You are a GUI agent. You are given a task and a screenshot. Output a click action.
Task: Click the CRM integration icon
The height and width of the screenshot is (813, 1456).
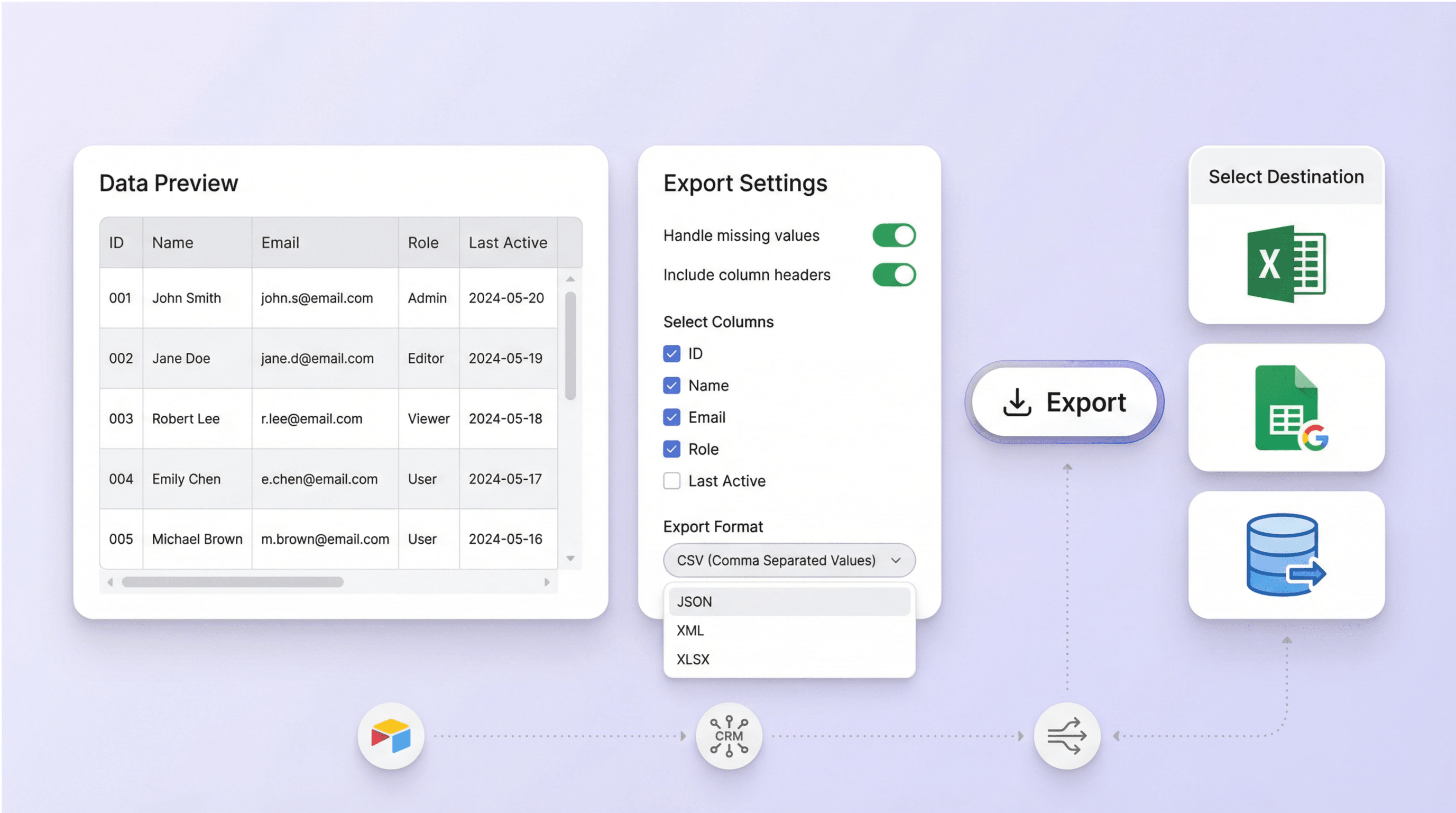click(x=729, y=736)
